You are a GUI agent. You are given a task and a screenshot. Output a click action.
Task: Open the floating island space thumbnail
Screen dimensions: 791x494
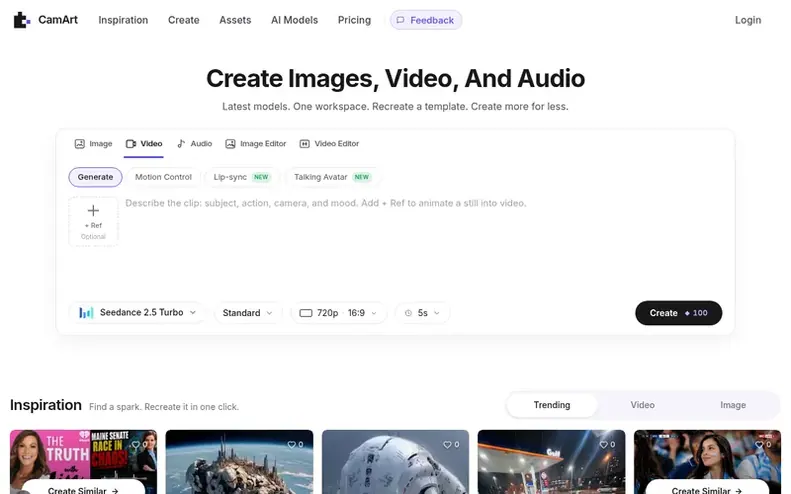point(239,462)
